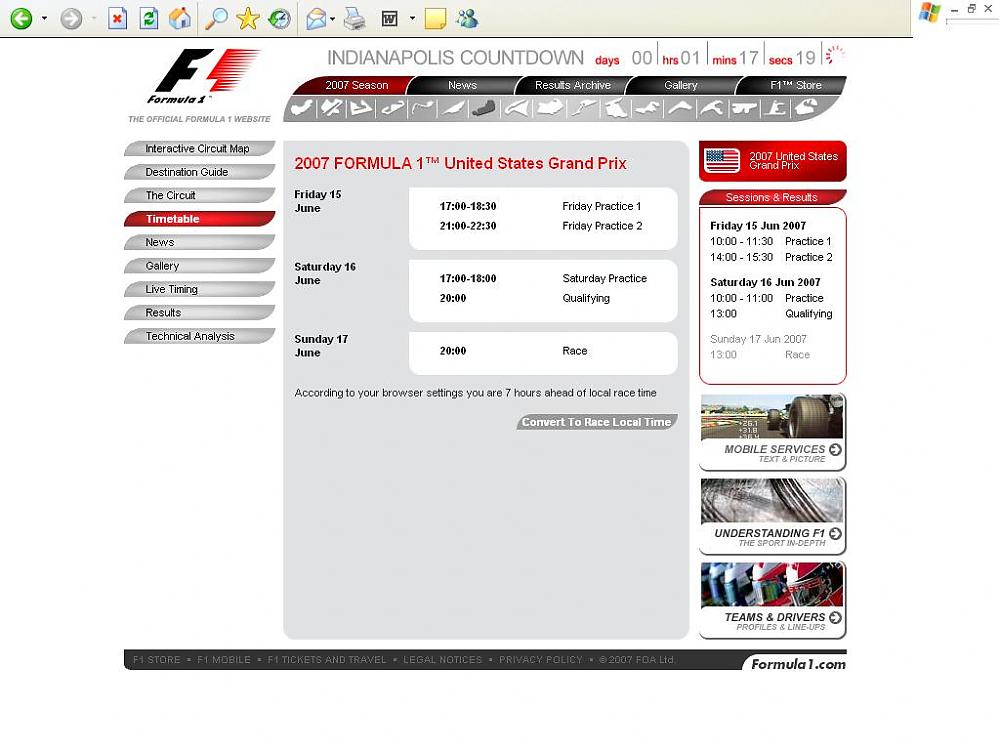Select the Japan circuit icon
Screen dimensions: 1000x750
[x=743, y=108]
